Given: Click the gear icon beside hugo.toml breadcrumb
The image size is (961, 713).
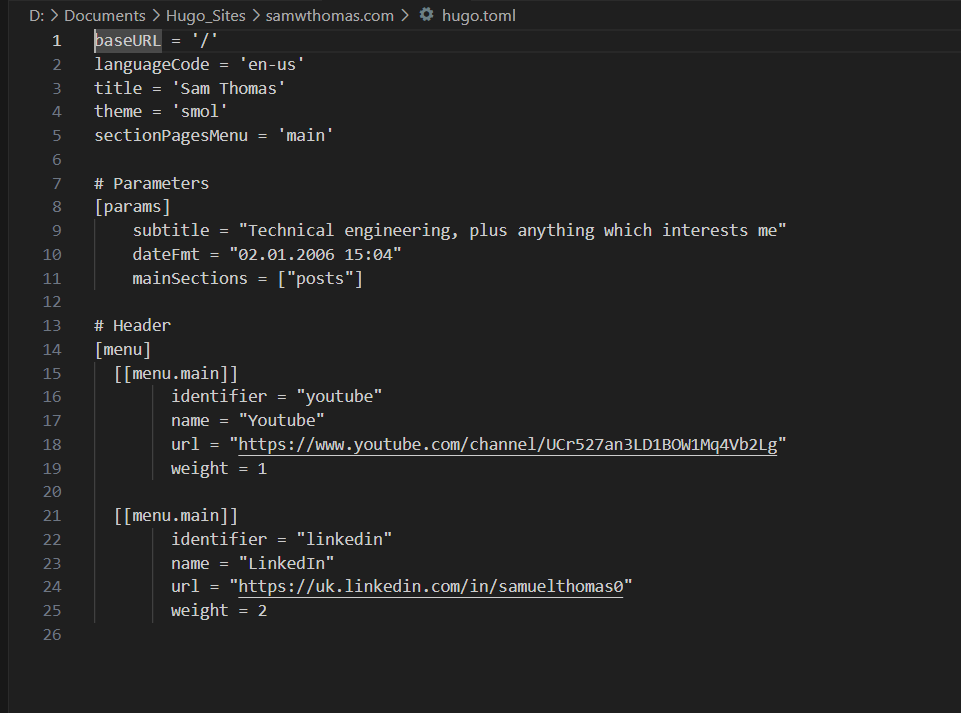Looking at the screenshot, I should (x=427, y=15).
